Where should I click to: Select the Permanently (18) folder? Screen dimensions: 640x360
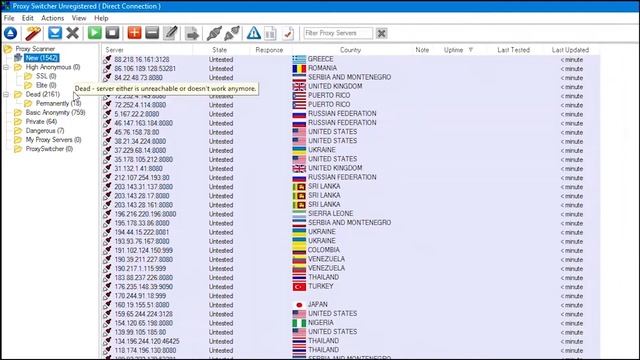click(x=58, y=103)
